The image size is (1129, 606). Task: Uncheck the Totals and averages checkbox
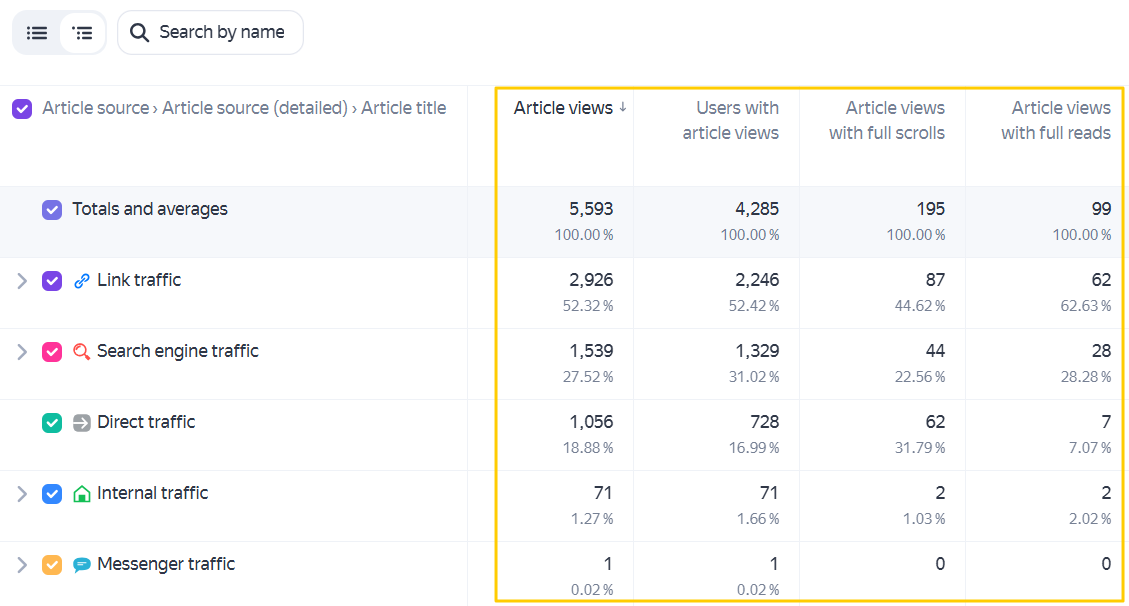[x=52, y=209]
